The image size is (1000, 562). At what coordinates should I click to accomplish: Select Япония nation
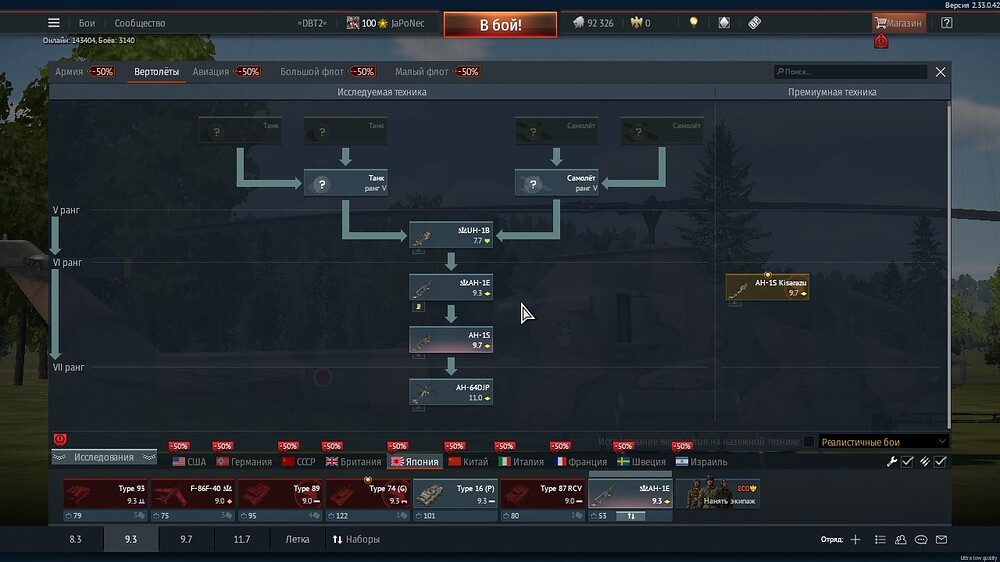tap(415, 461)
